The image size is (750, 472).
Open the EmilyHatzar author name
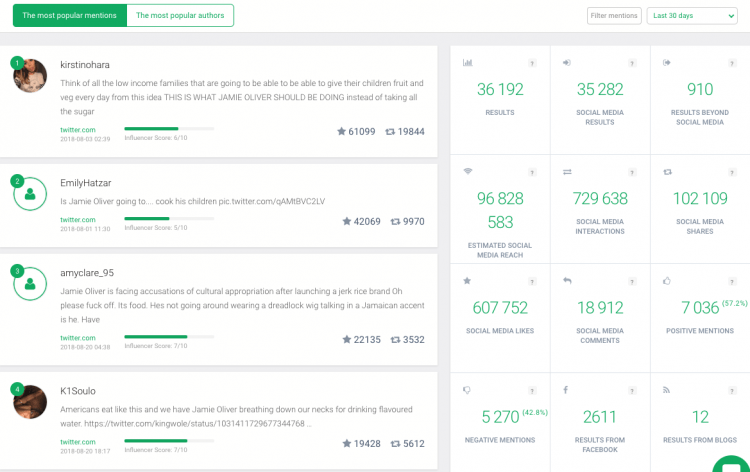tap(84, 183)
